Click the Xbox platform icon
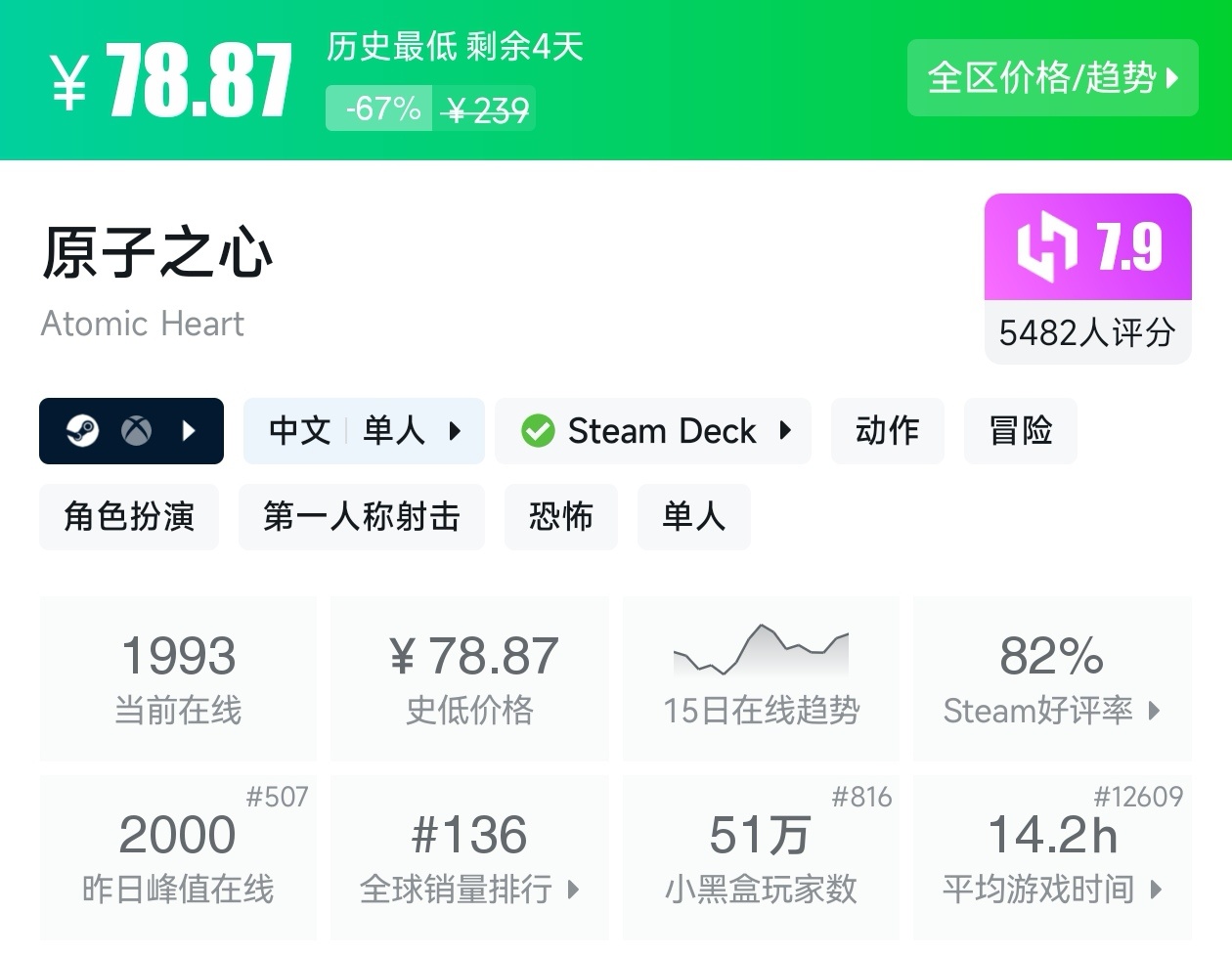Image resolution: width=1232 pixels, height=956 pixels. point(136,430)
